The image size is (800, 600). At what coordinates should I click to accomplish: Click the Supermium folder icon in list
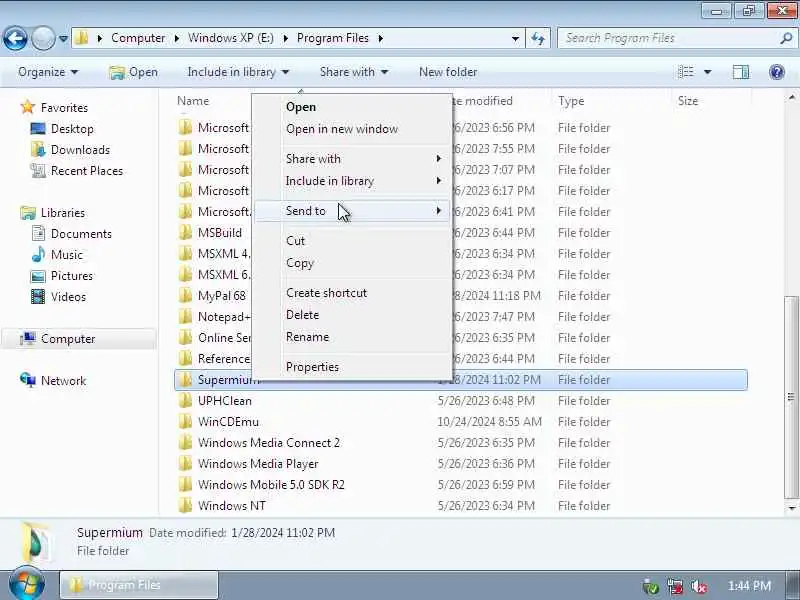(185, 380)
